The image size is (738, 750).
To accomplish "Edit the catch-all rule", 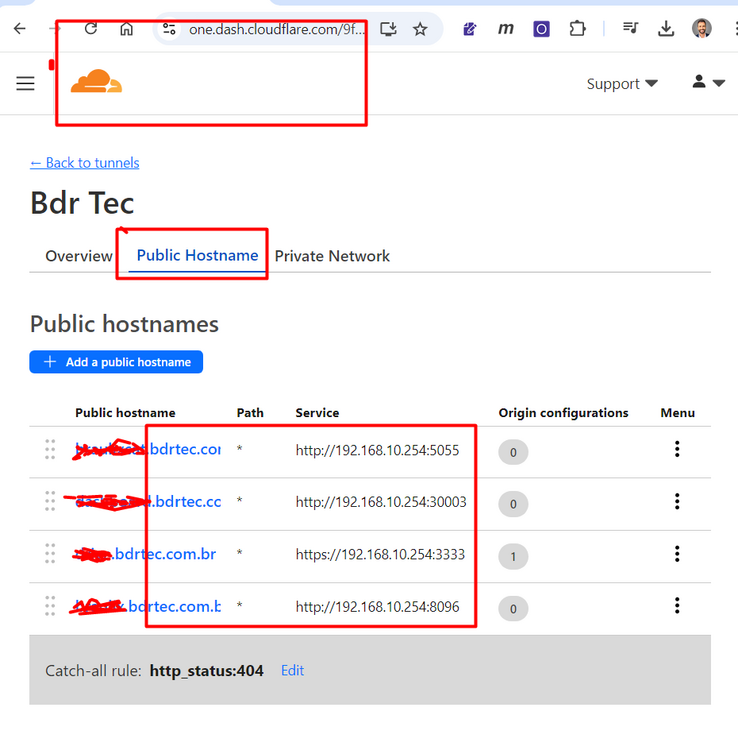I will (x=292, y=671).
